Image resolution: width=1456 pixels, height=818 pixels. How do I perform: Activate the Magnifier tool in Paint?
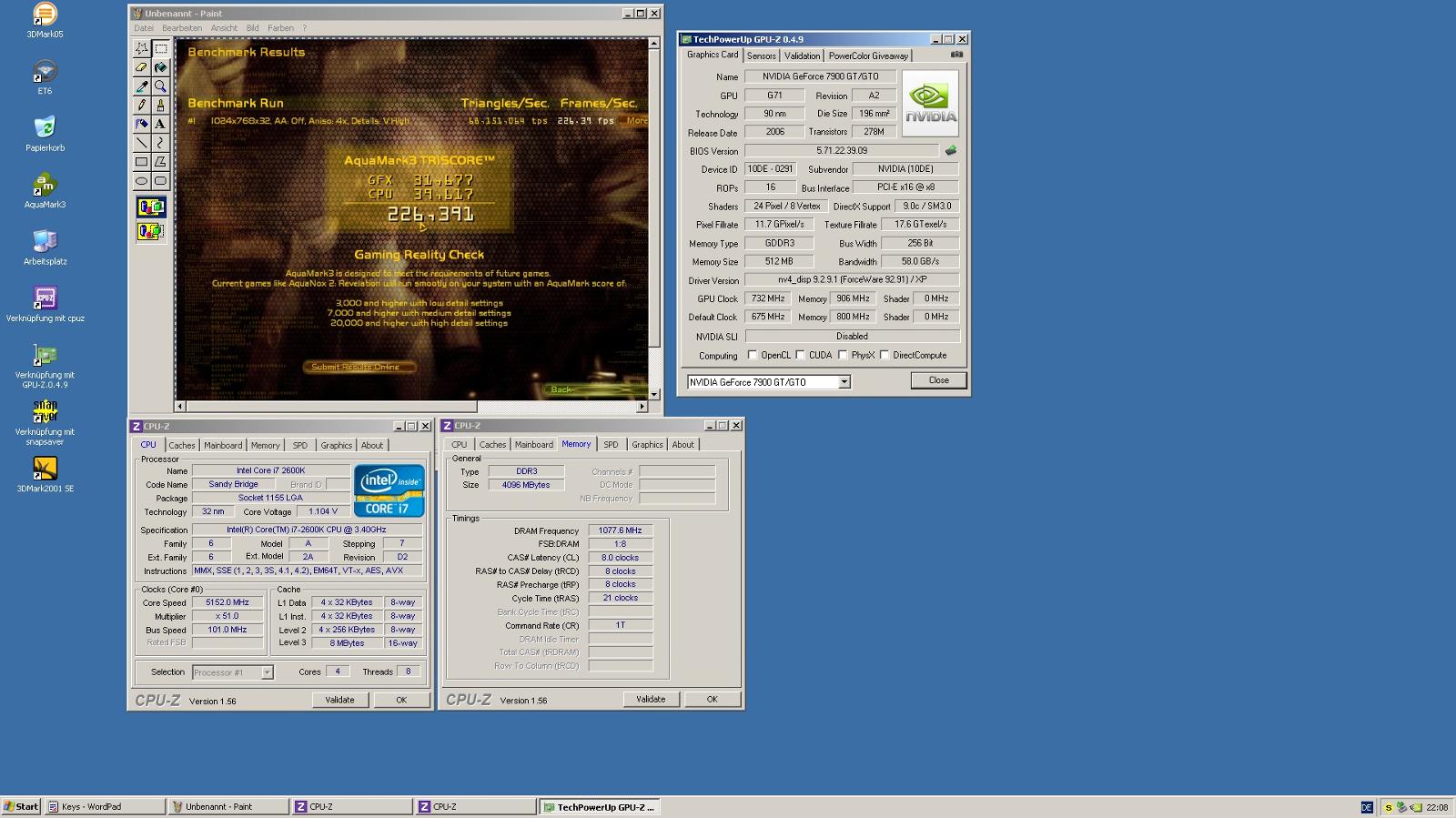pyautogui.click(x=160, y=86)
